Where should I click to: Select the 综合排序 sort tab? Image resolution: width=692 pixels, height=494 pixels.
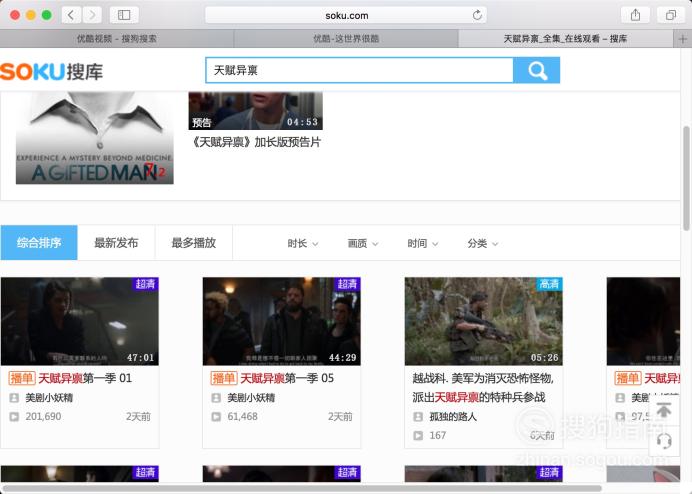click(39, 242)
